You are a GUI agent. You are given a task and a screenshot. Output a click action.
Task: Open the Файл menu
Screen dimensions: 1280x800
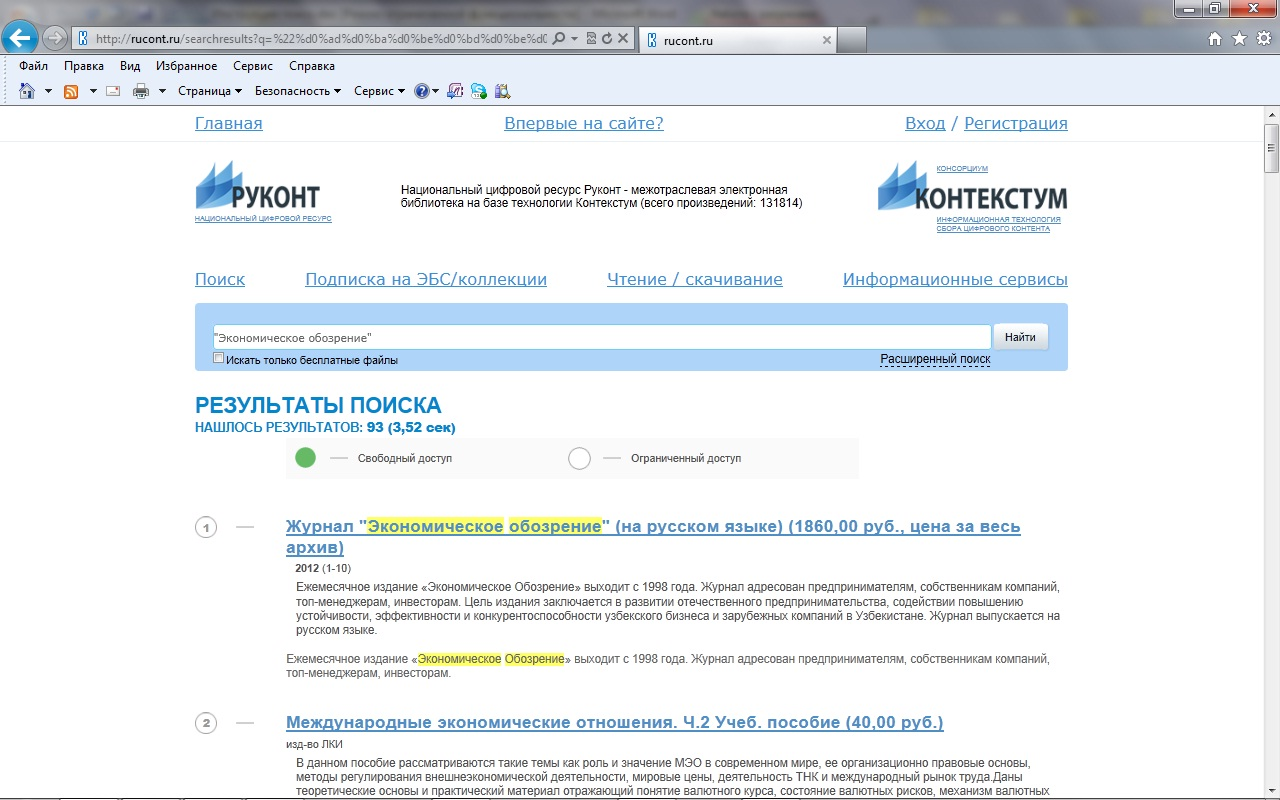pyautogui.click(x=33, y=66)
